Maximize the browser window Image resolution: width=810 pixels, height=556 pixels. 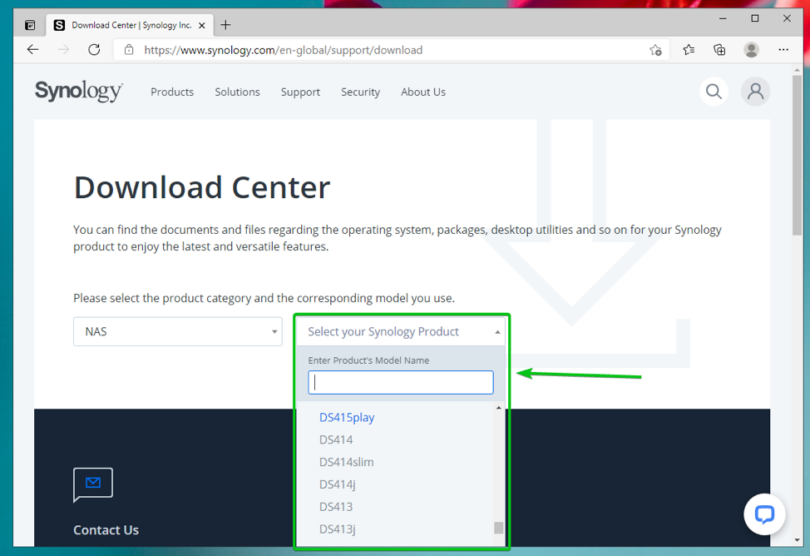(x=755, y=19)
